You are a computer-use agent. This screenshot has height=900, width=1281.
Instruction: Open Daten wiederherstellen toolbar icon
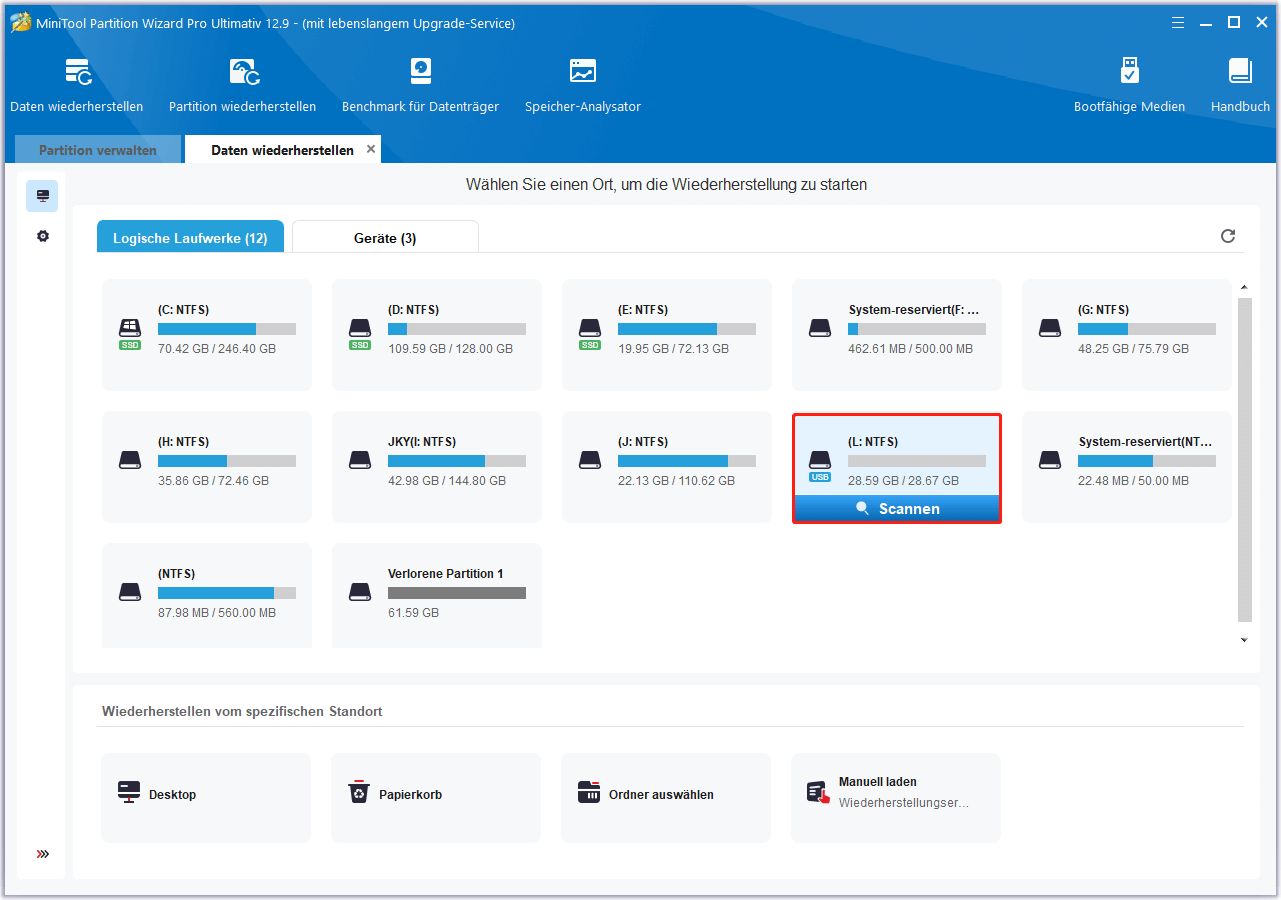click(x=78, y=71)
